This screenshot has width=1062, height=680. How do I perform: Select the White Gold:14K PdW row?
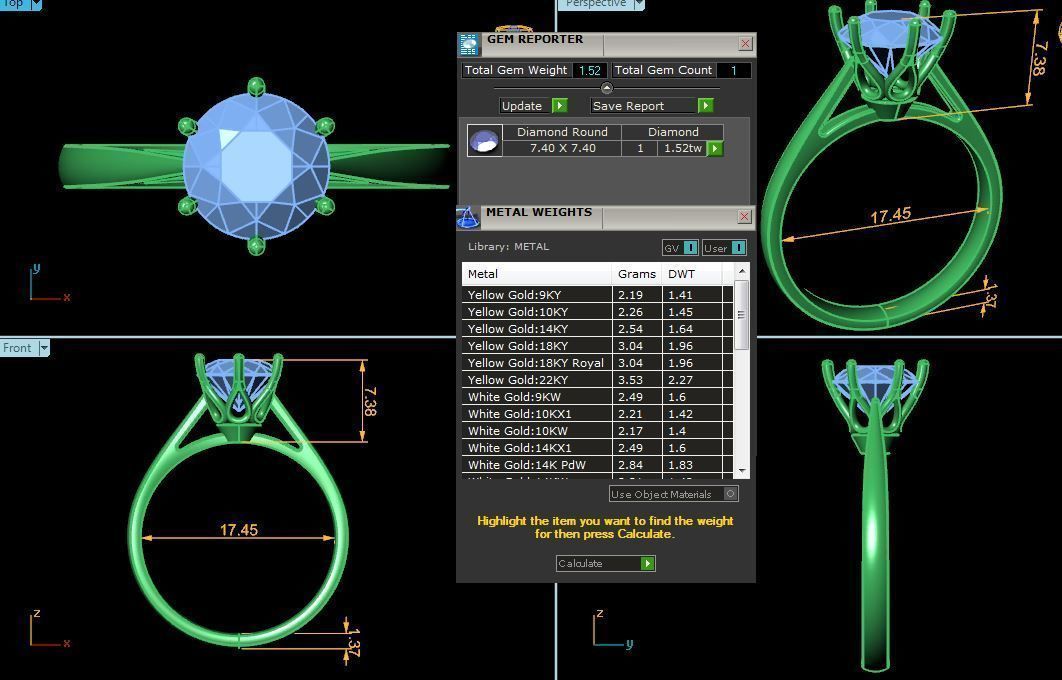597,465
